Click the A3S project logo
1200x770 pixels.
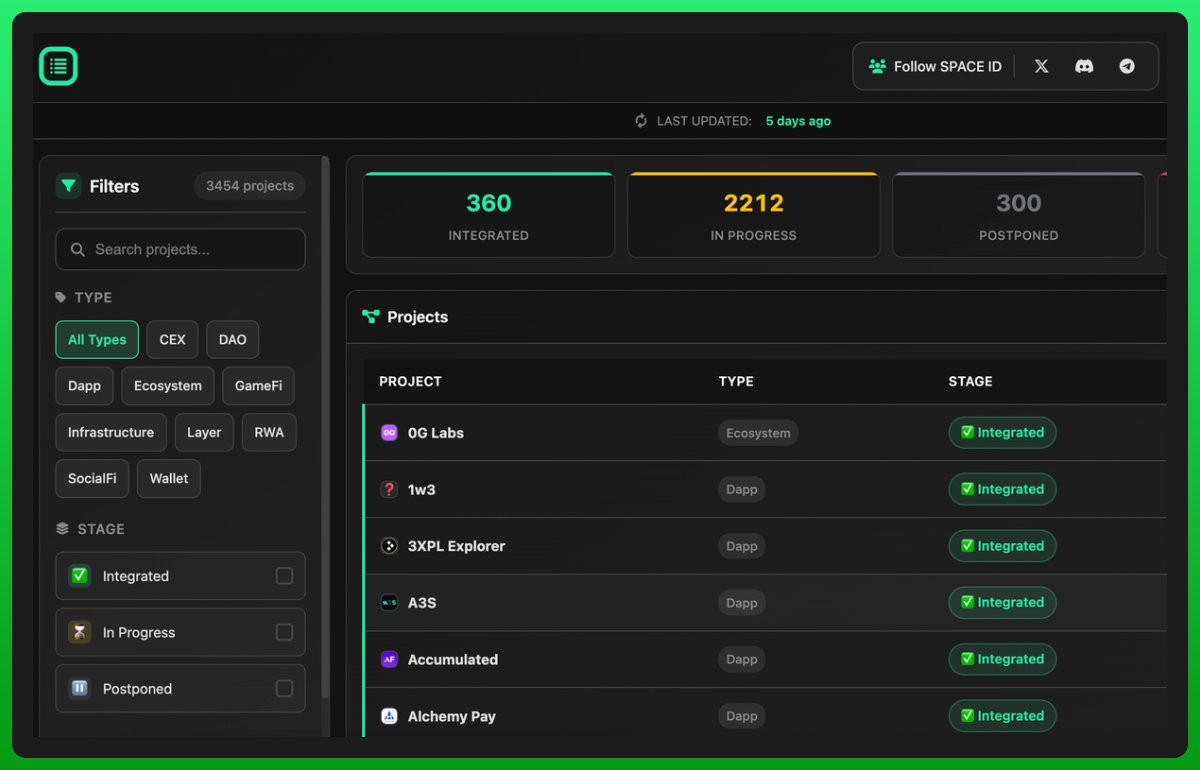coord(389,603)
